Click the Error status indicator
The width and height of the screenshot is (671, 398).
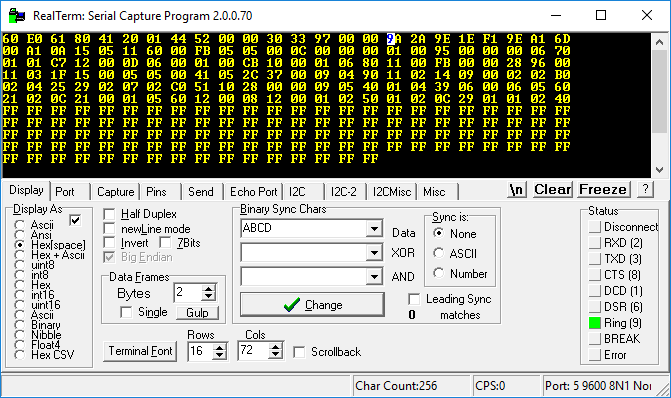tap(595, 355)
